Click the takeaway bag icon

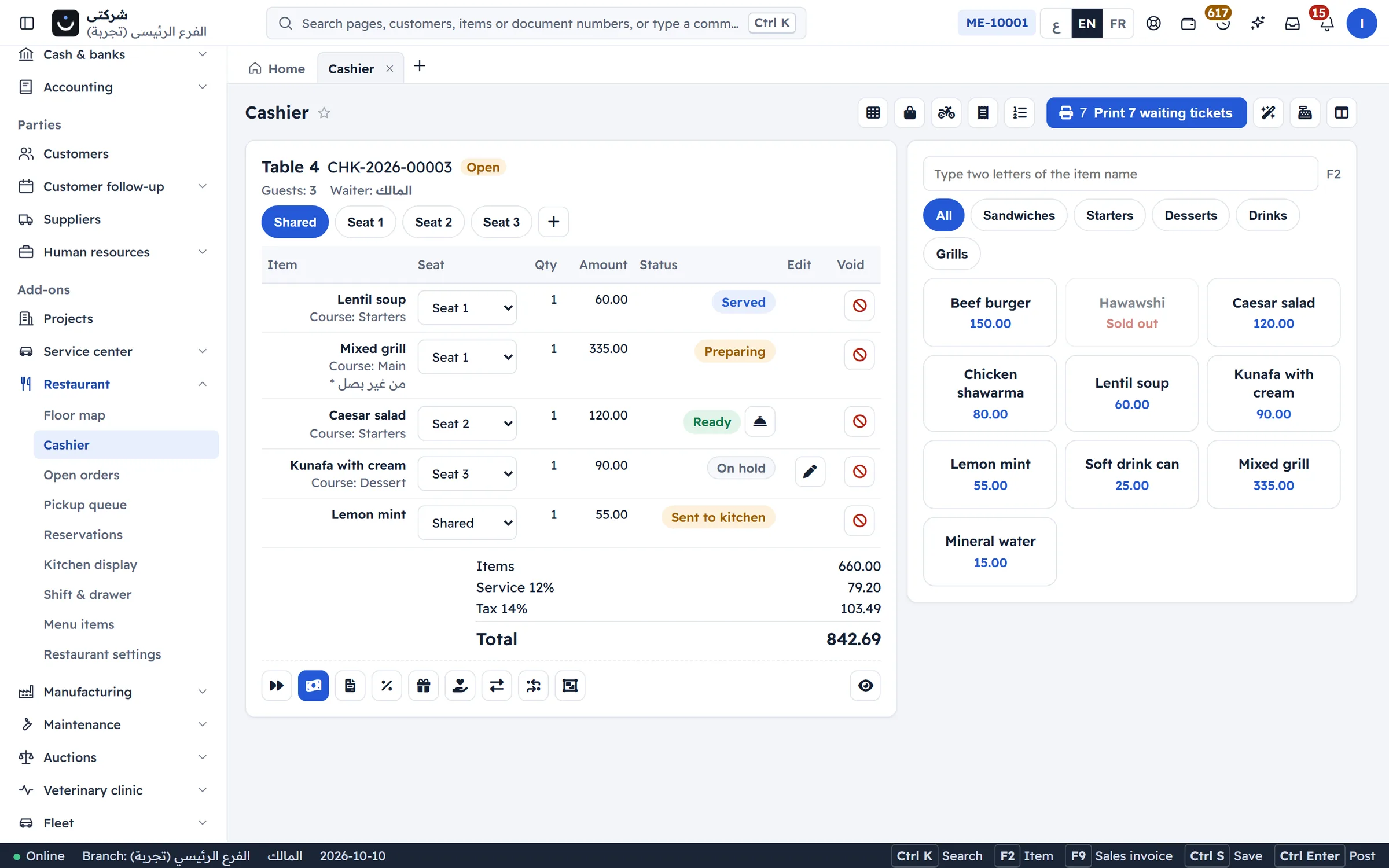click(910, 113)
